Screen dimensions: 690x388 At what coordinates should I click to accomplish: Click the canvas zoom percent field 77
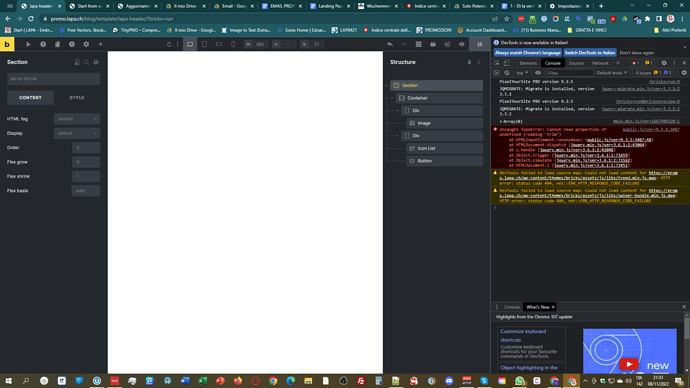click(x=312, y=44)
